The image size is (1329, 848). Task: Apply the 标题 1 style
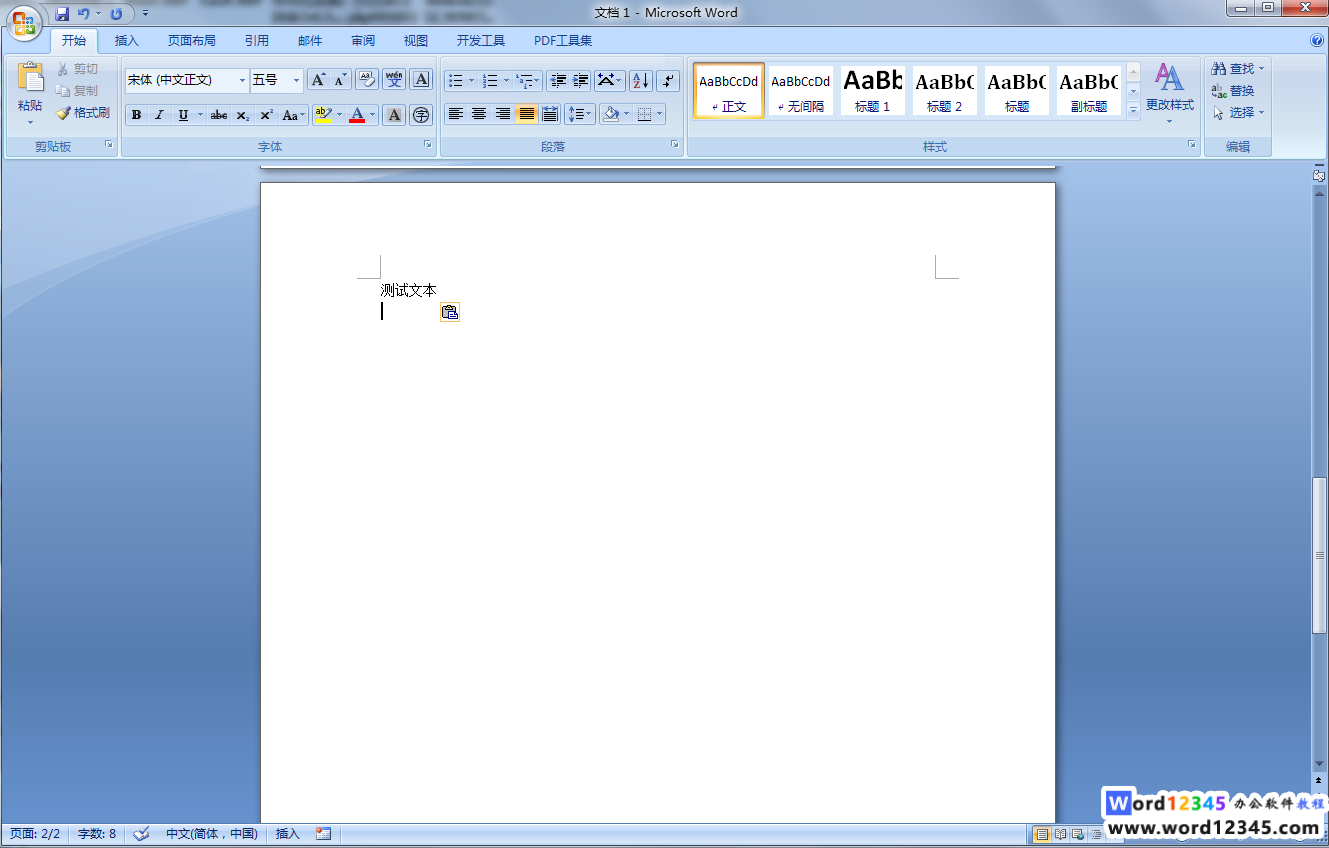point(872,90)
